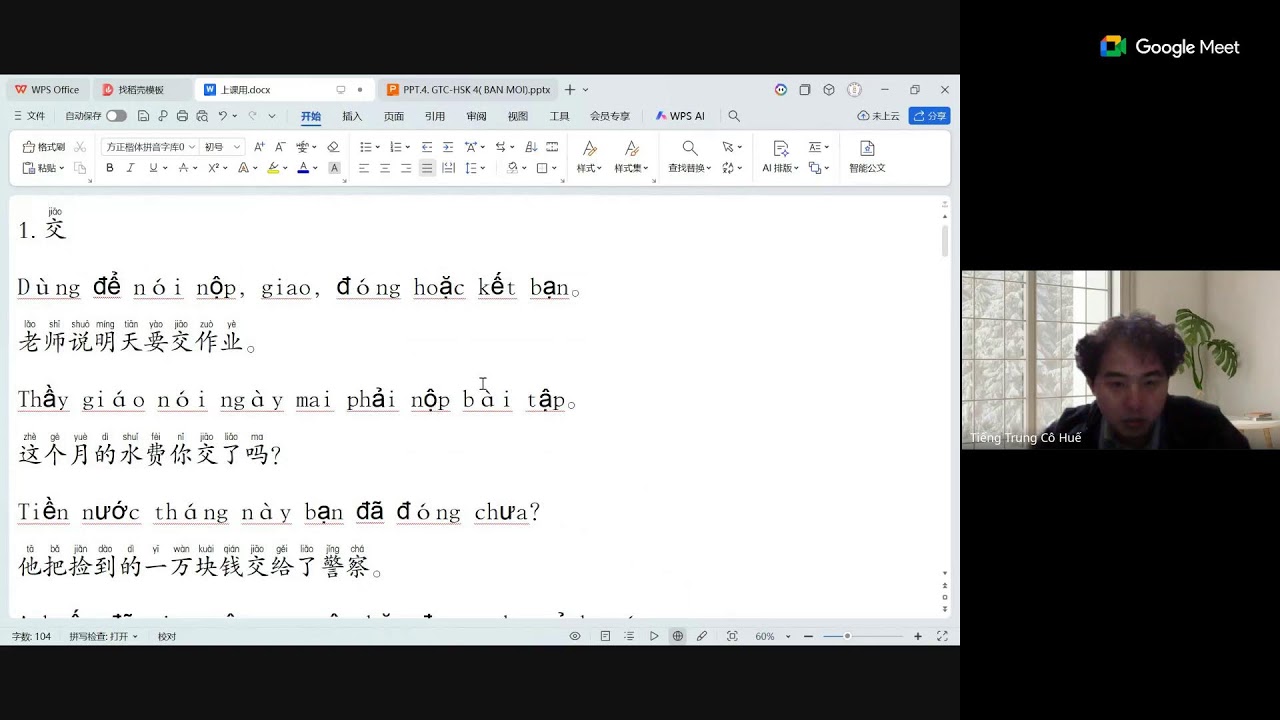Click Format Painter (格式刷)
The height and width of the screenshot is (720, 1280).
tap(44, 147)
